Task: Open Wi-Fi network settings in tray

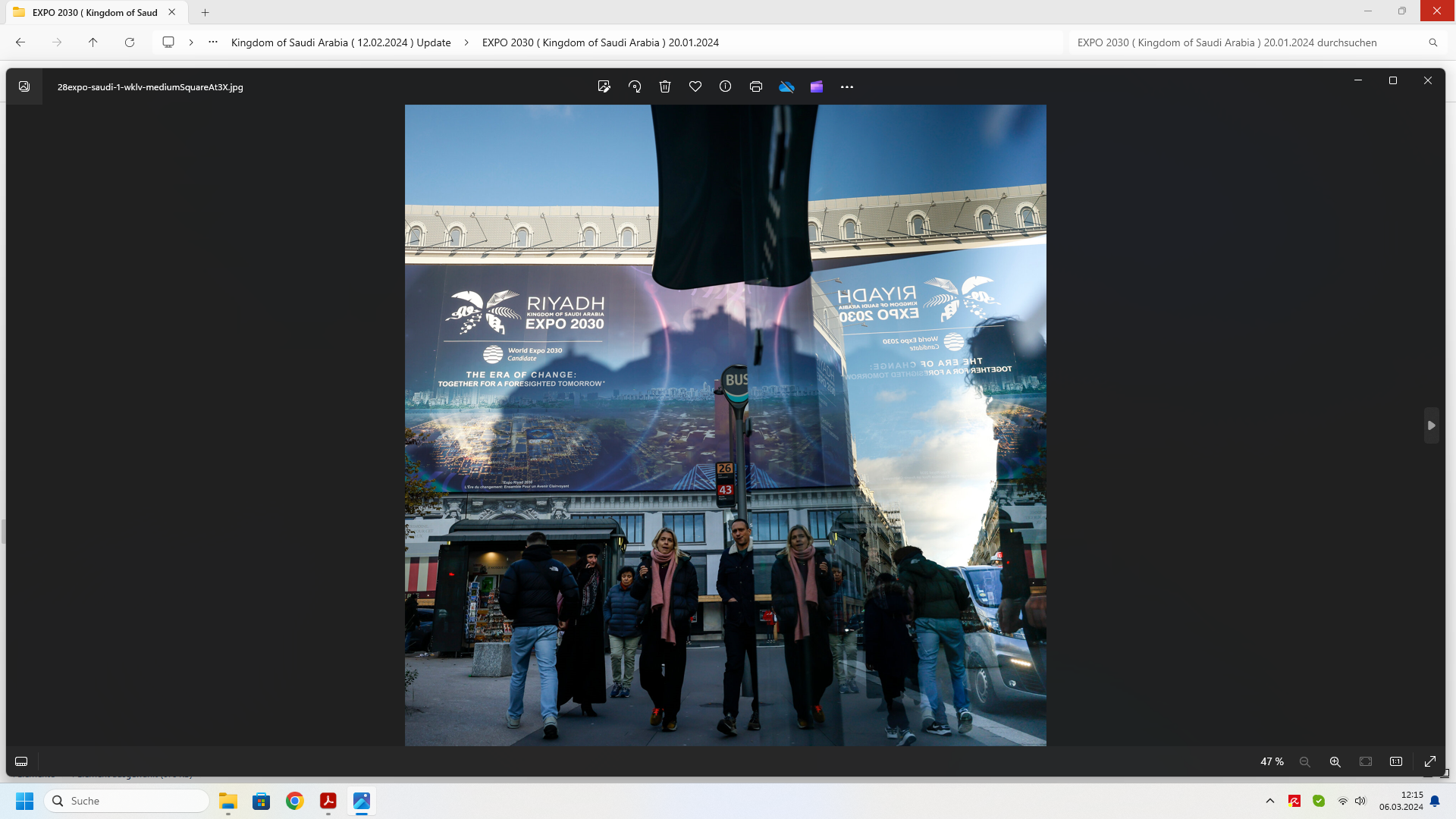Action: 1343,801
